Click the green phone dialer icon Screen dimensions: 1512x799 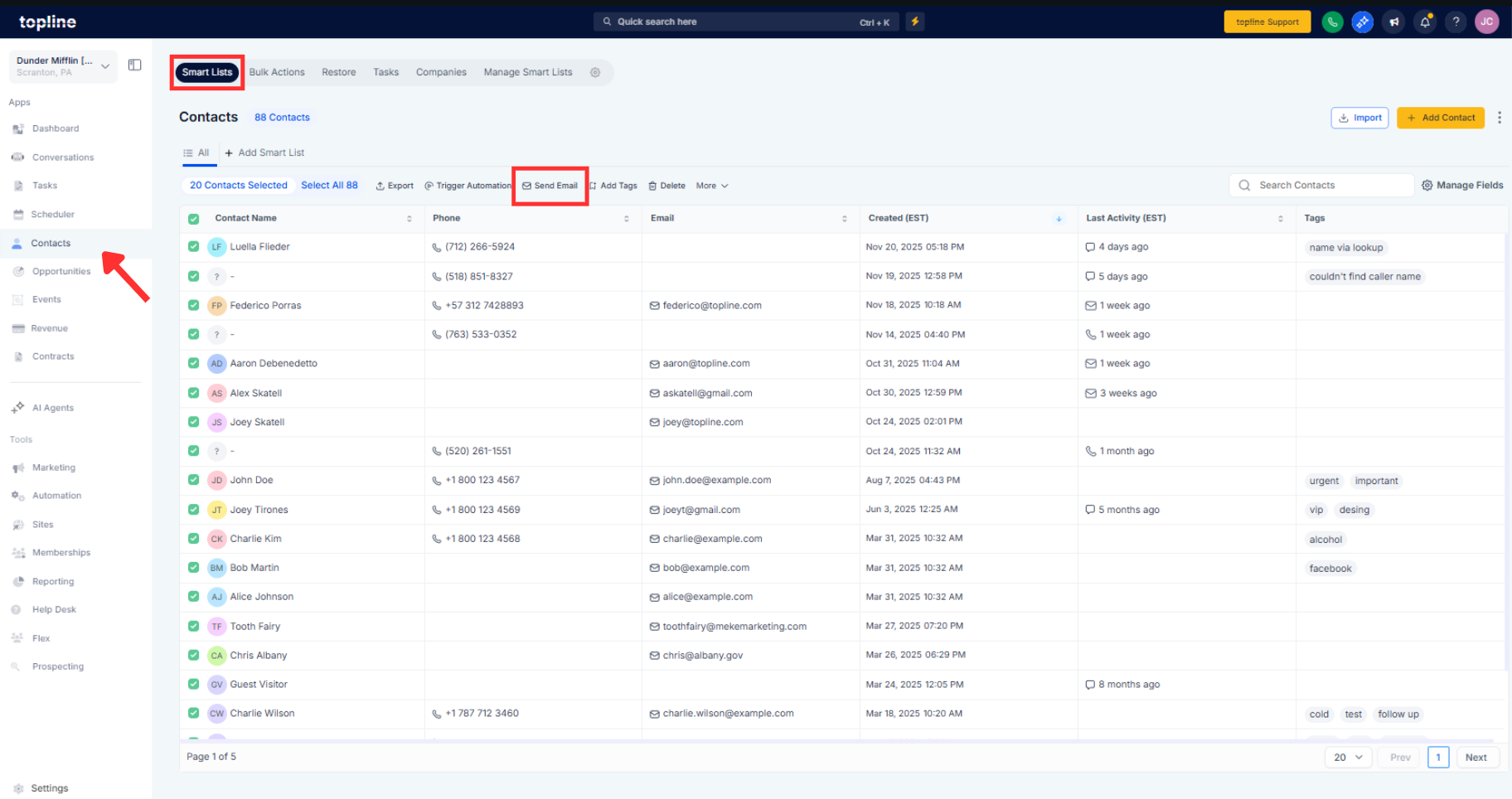(1332, 22)
